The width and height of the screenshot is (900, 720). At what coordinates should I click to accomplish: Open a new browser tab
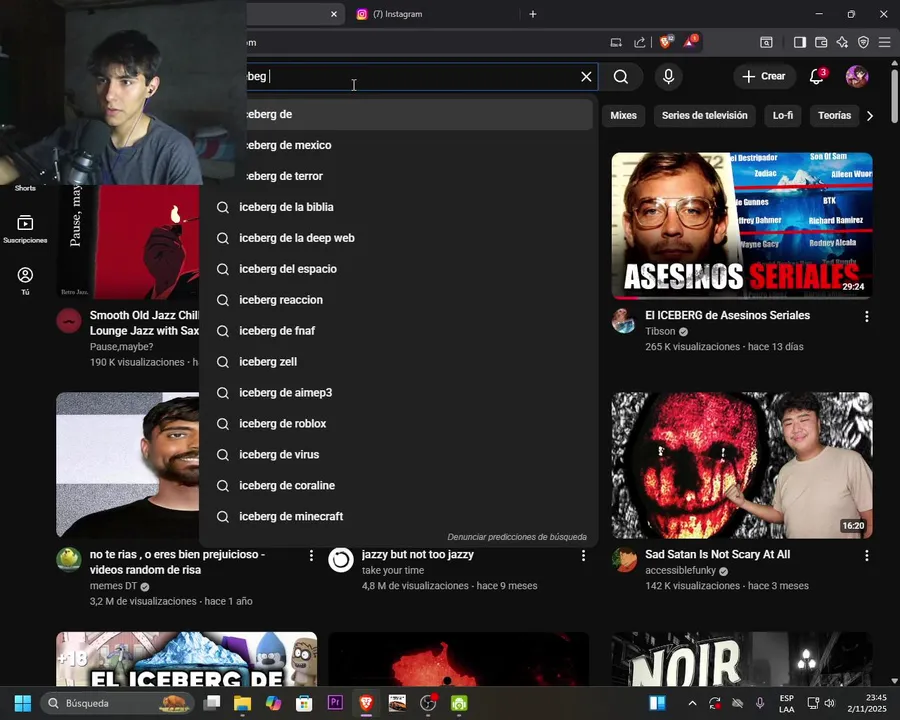coord(533,14)
